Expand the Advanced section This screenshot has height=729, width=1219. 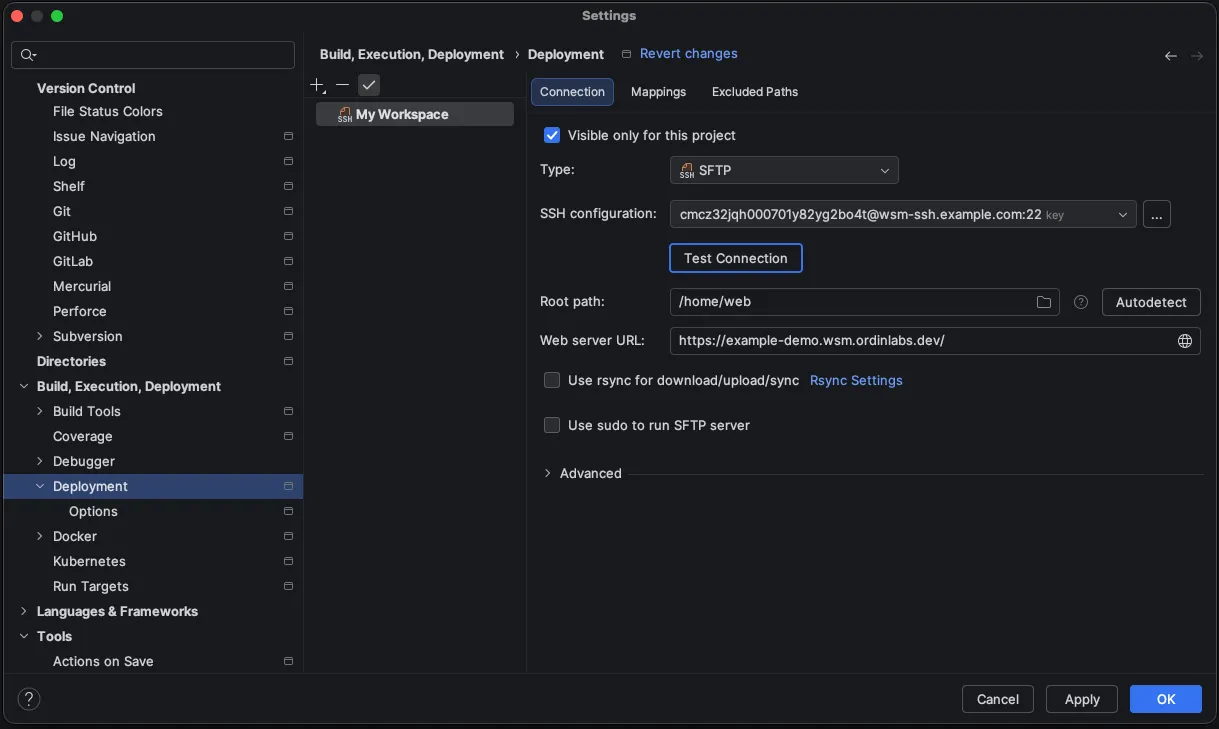tap(548, 473)
